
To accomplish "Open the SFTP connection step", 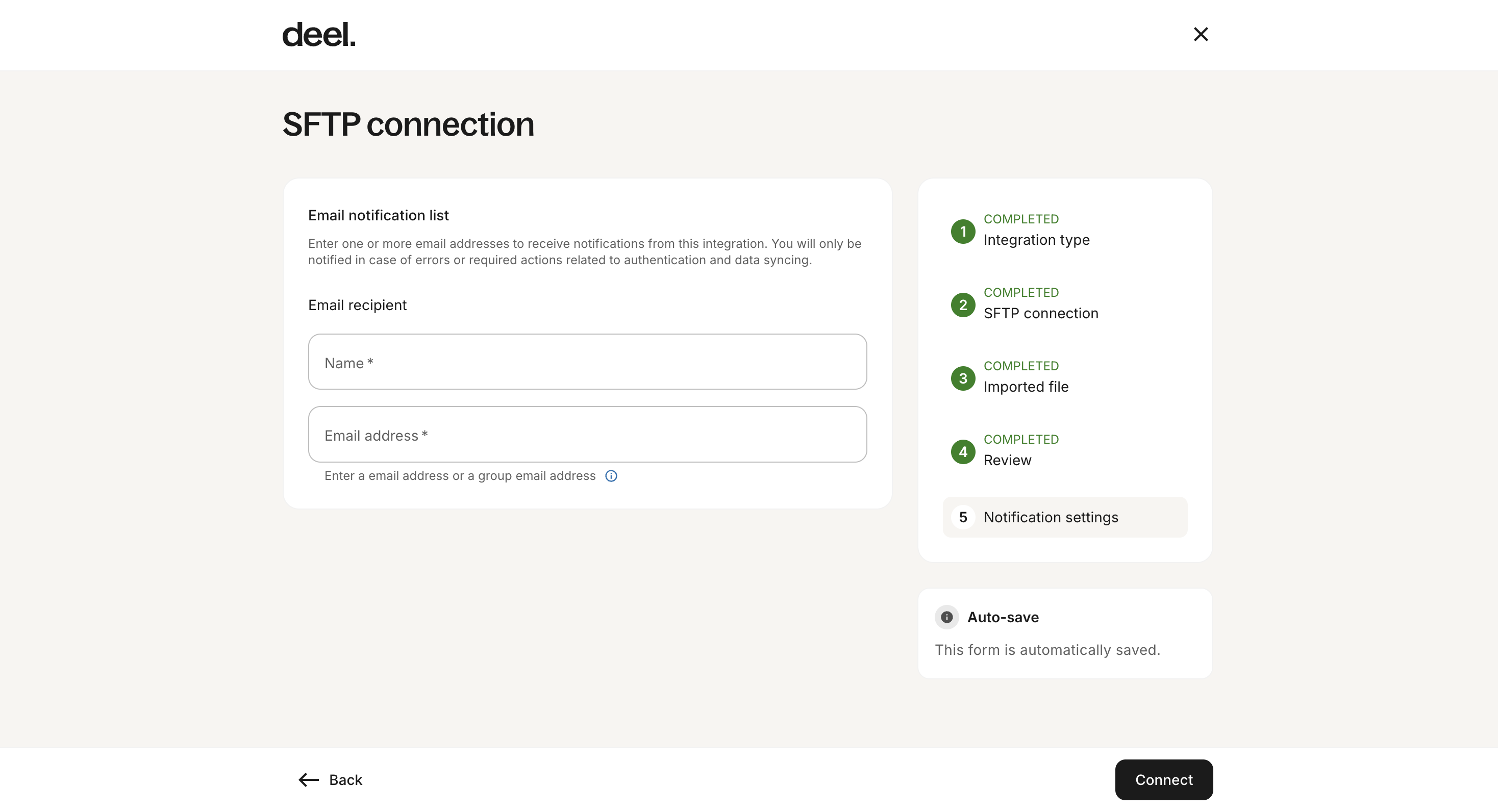I will (1041, 313).
